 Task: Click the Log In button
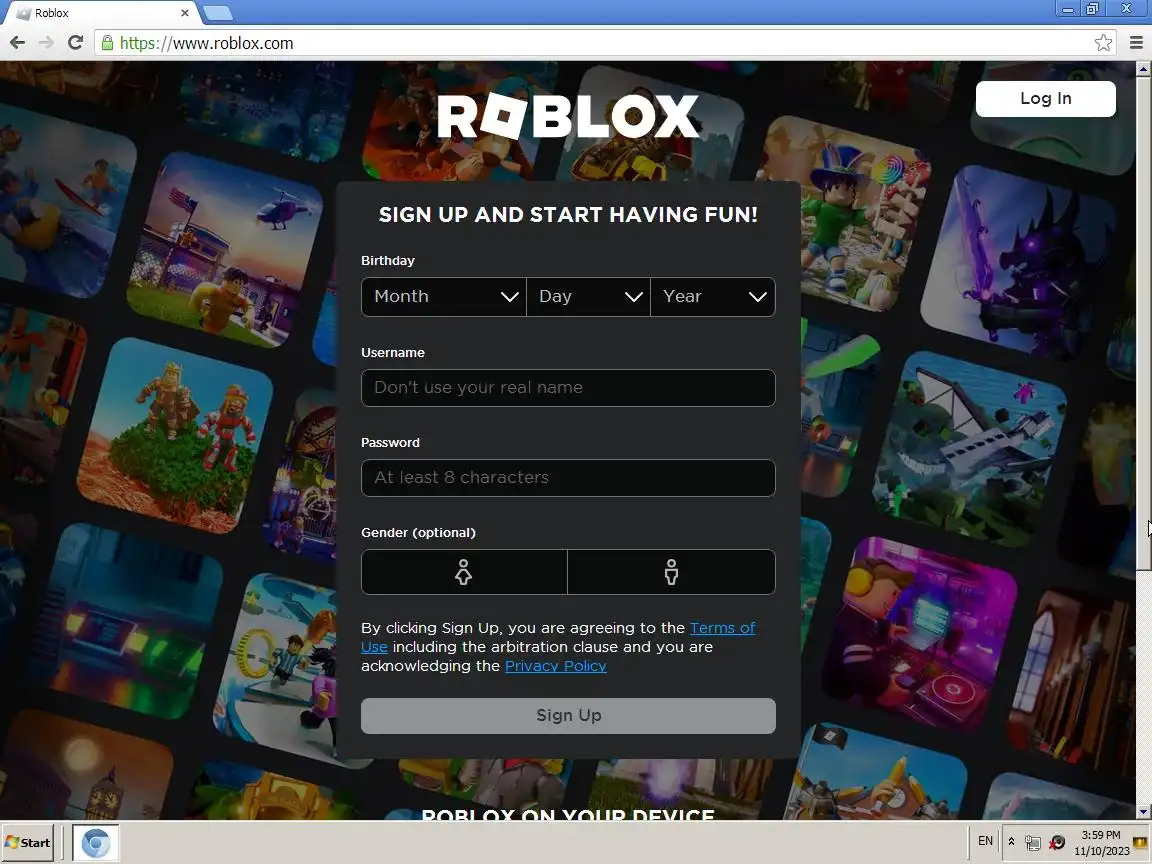(x=1045, y=98)
